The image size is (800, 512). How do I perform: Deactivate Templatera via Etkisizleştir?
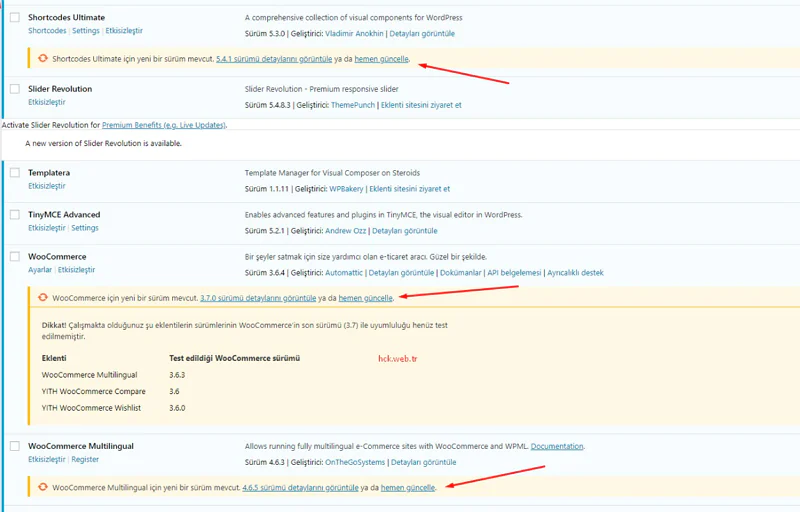(x=47, y=186)
